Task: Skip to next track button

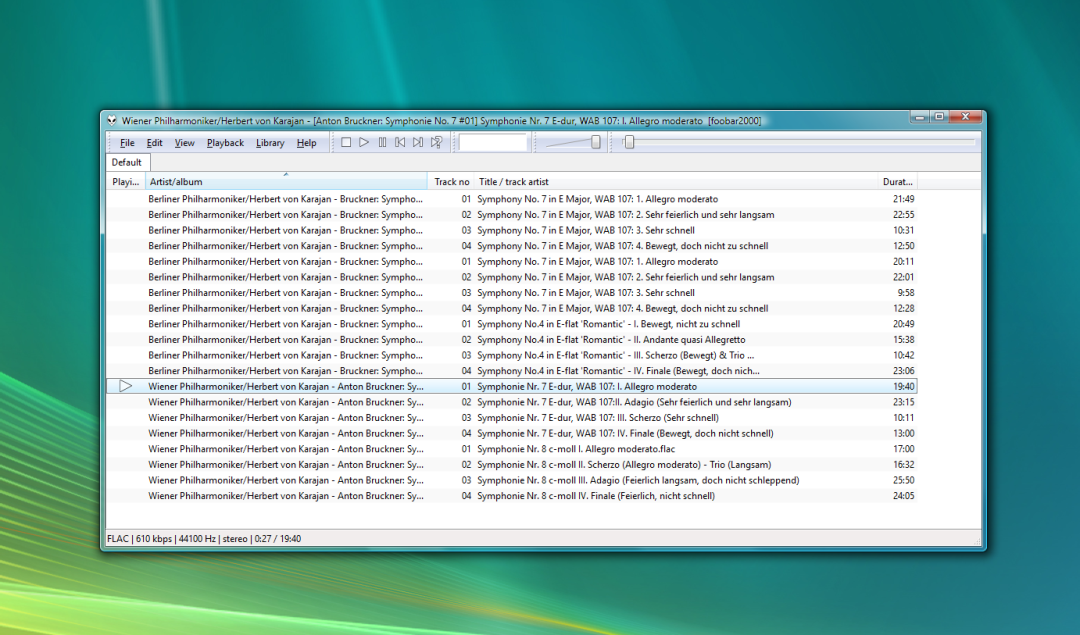Action: (418, 143)
